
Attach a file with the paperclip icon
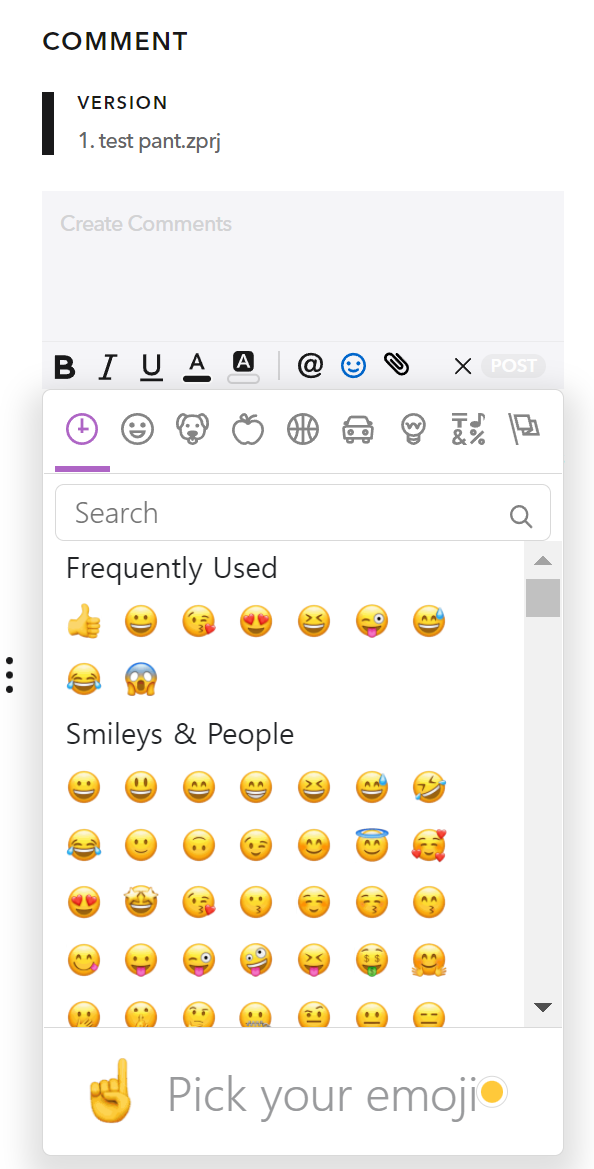(x=396, y=365)
